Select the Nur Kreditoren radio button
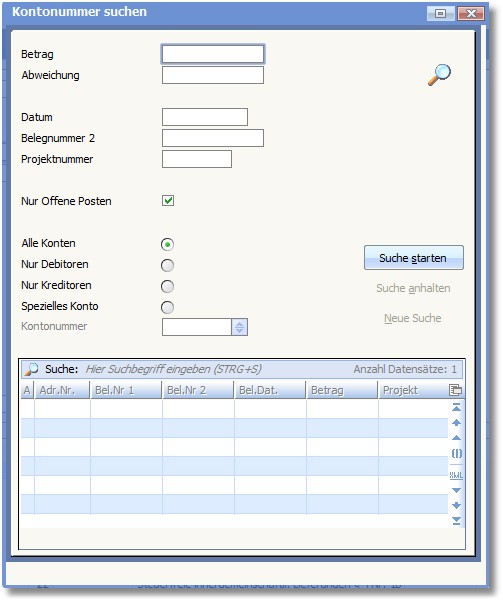503x602 pixels. pyautogui.click(x=167, y=286)
